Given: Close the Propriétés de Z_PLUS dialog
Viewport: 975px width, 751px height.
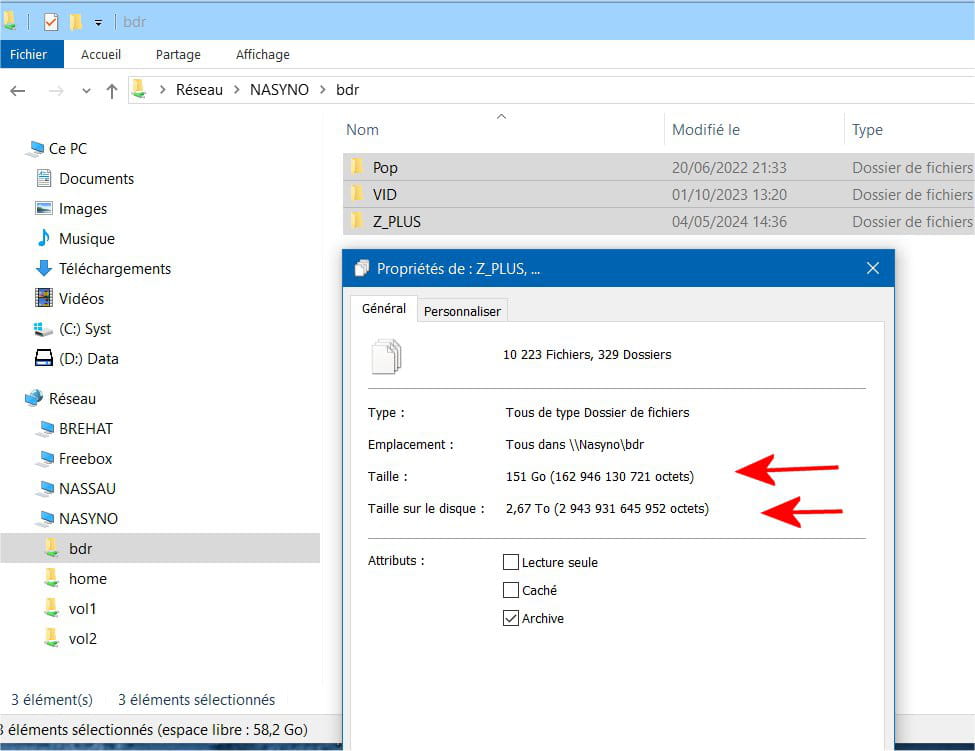Looking at the screenshot, I should pyautogui.click(x=873, y=268).
